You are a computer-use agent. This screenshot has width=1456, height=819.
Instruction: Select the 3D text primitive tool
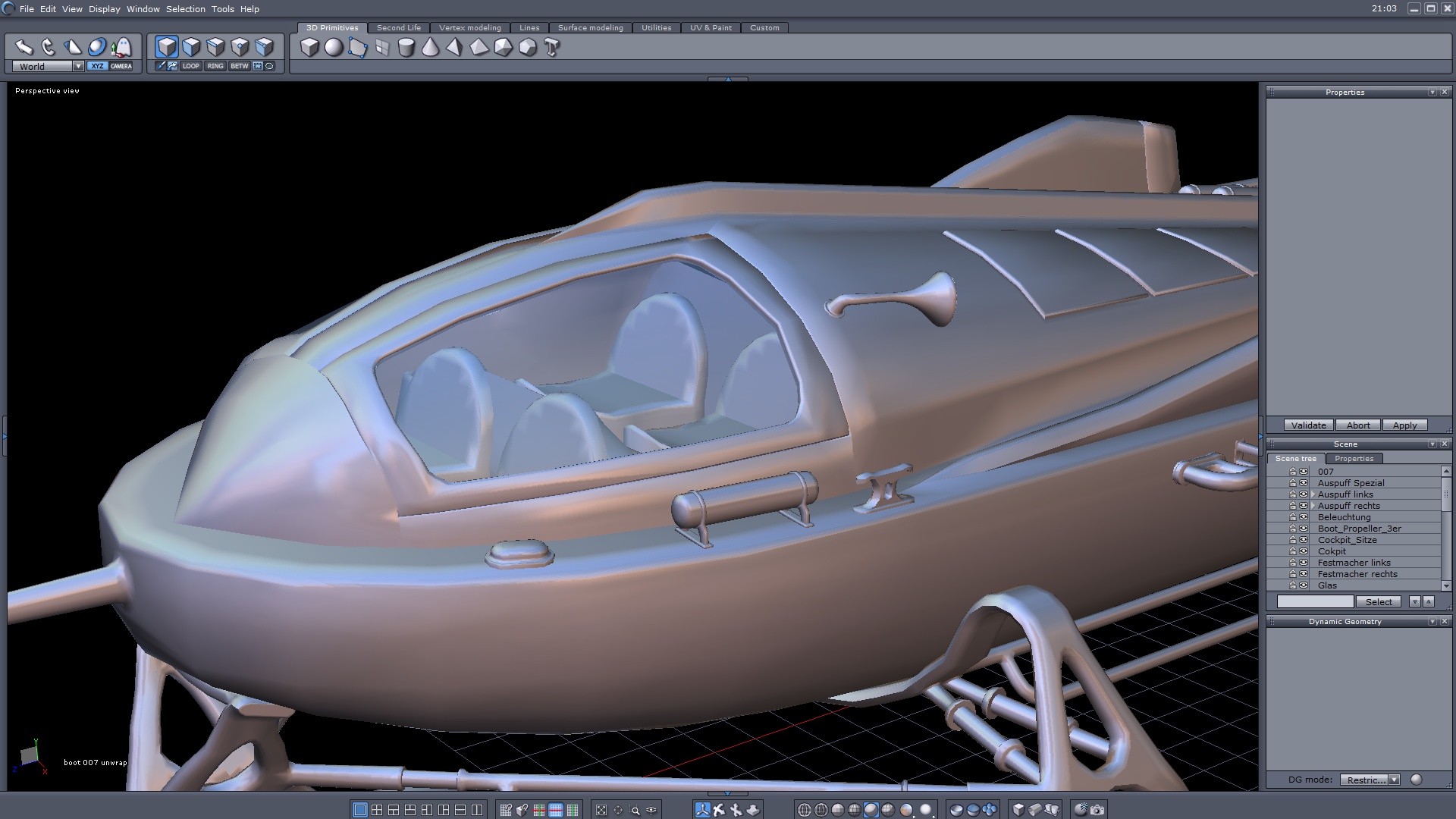[x=552, y=48]
